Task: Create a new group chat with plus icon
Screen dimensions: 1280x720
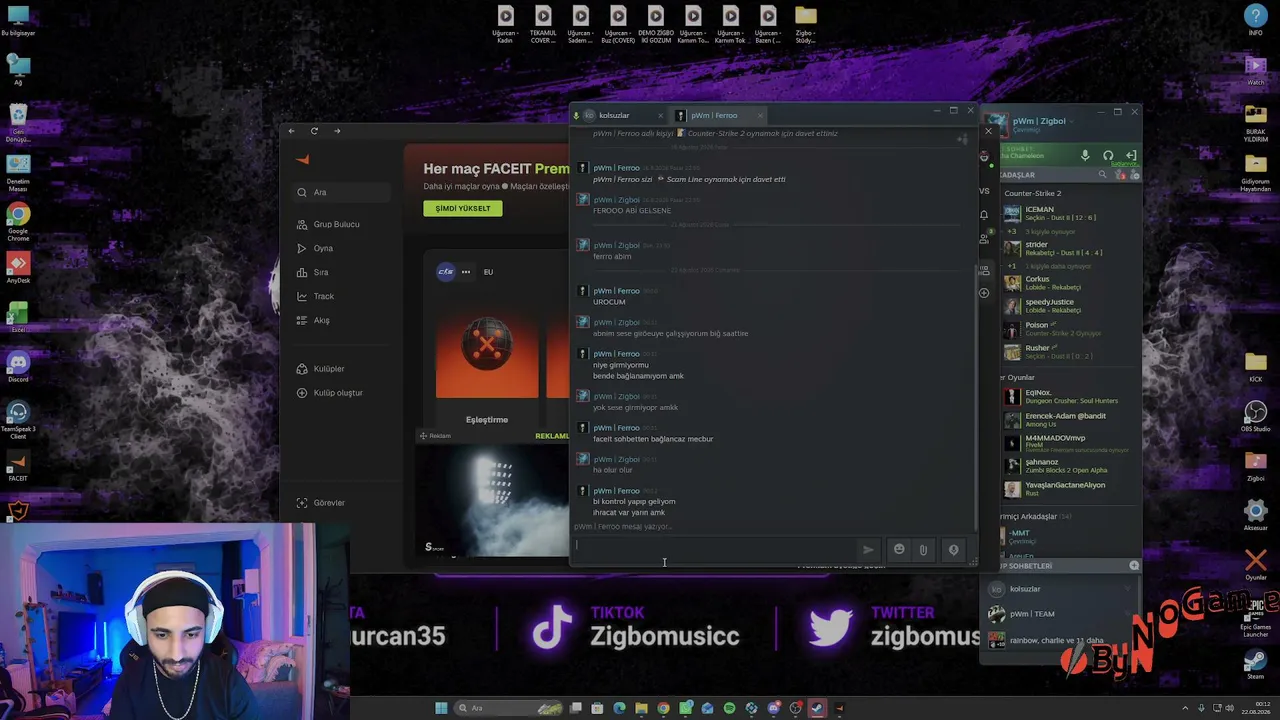Action: [1134, 566]
